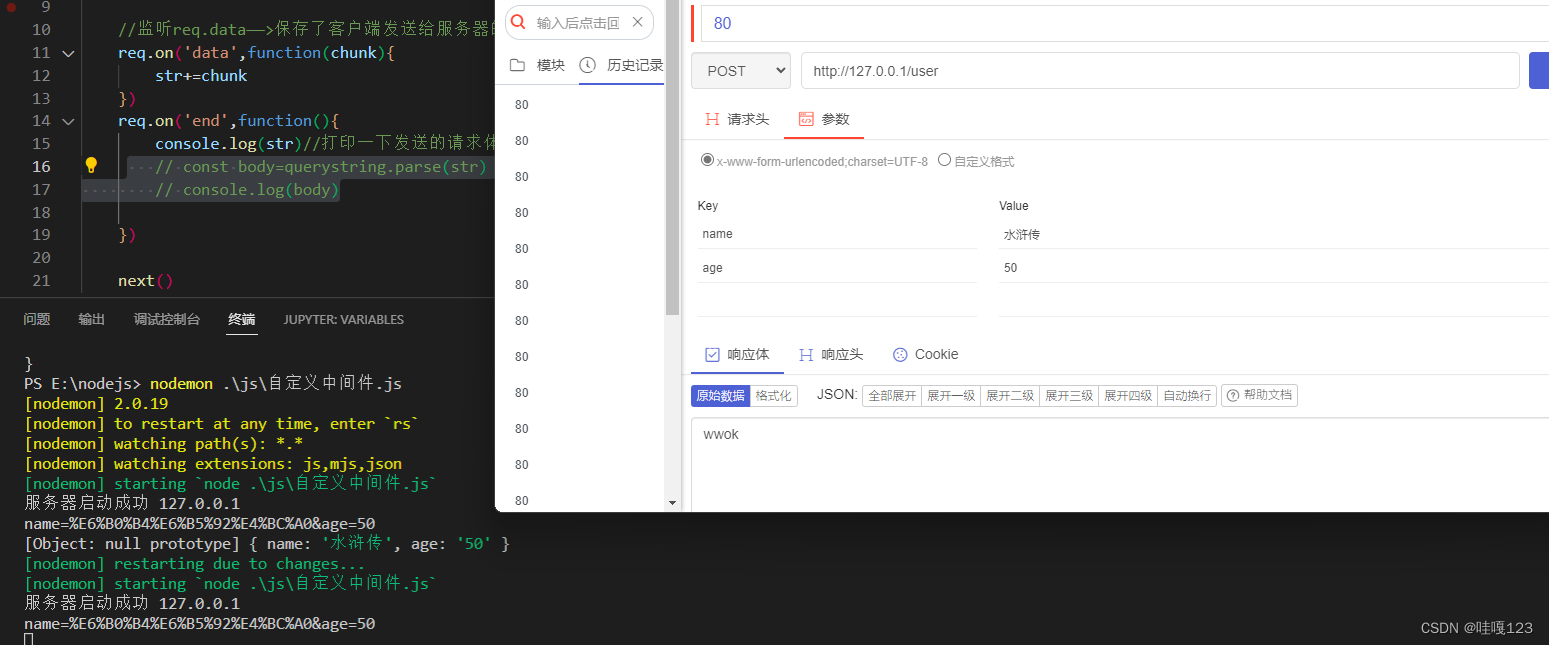Click the lightbulb quick-fix icon on line 16
1549x645 pixels.
click(x=91, y=164)
